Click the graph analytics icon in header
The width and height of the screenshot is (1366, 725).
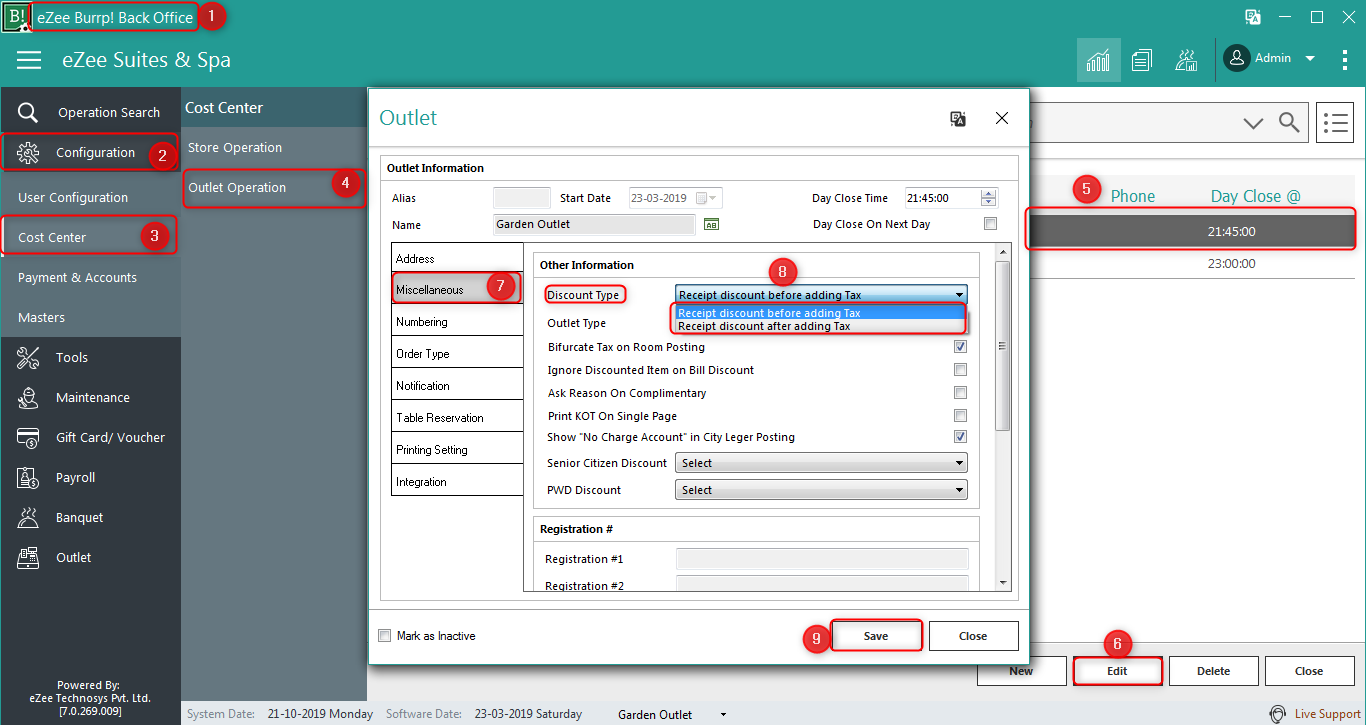pos(1187,60)
